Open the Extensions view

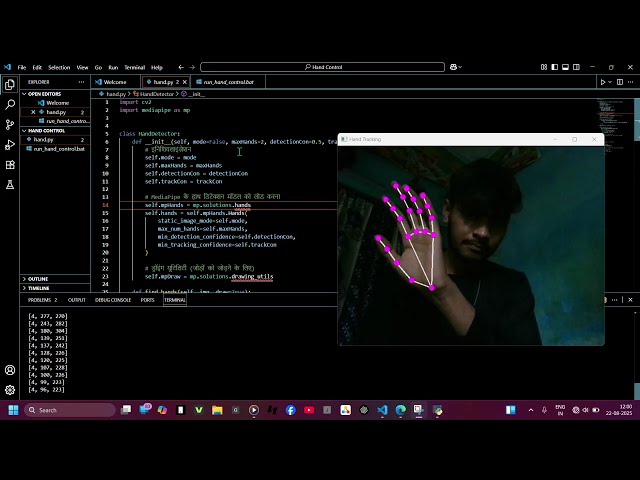coord(10,164)
